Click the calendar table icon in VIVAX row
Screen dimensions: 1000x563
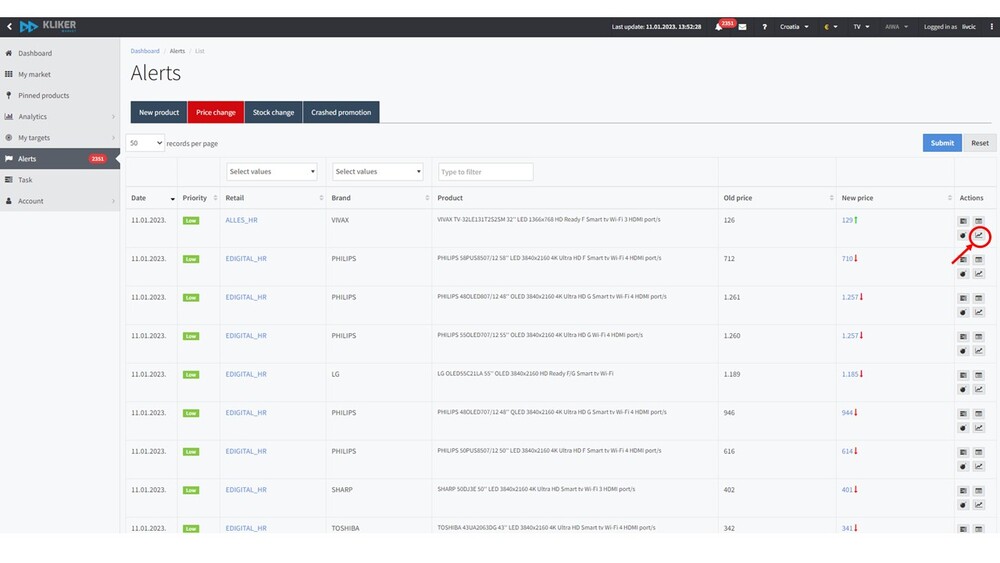(x=979, y=221)
